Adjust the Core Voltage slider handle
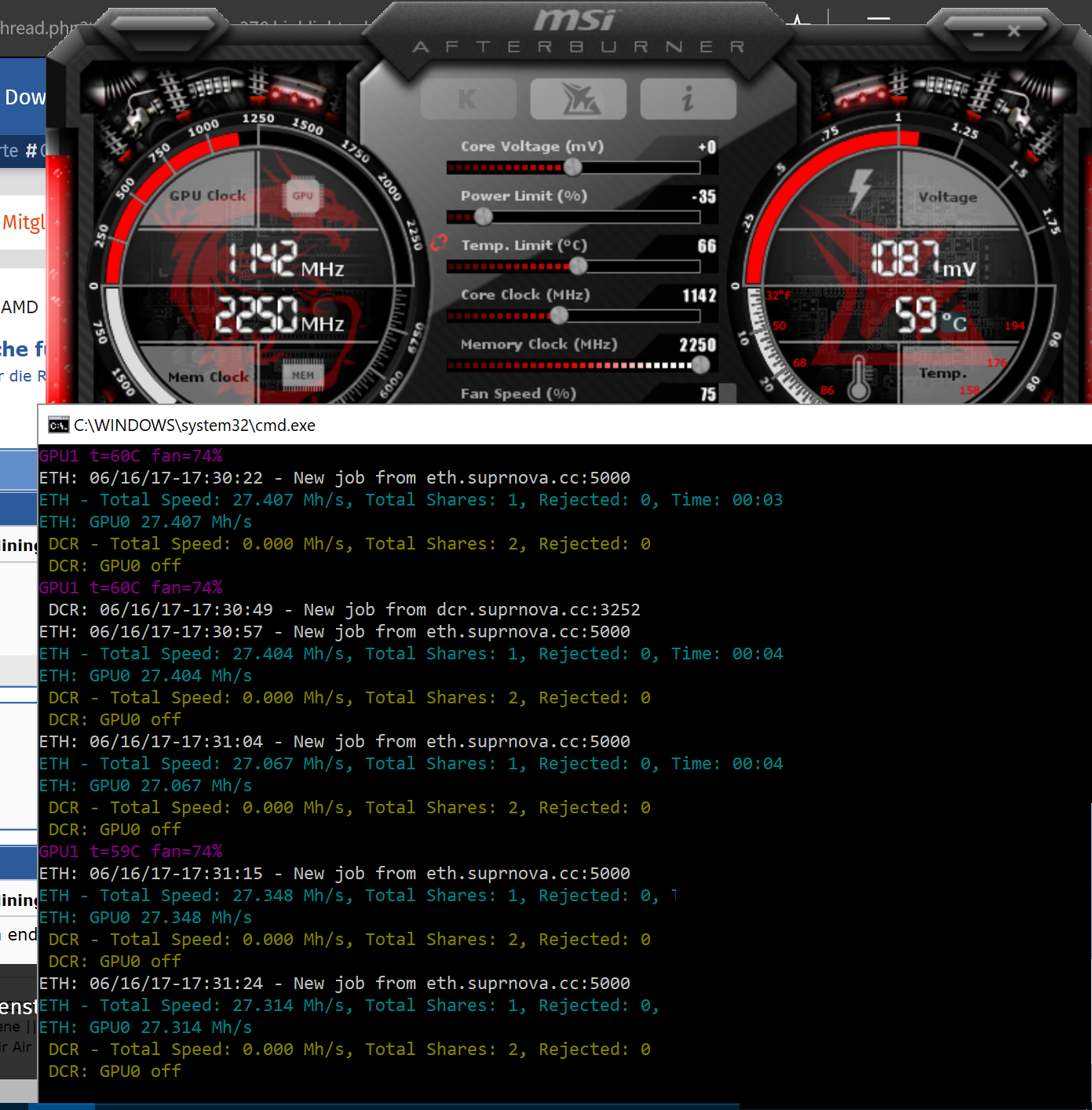Screen dimensions: 1092x1110 [573, 166]
